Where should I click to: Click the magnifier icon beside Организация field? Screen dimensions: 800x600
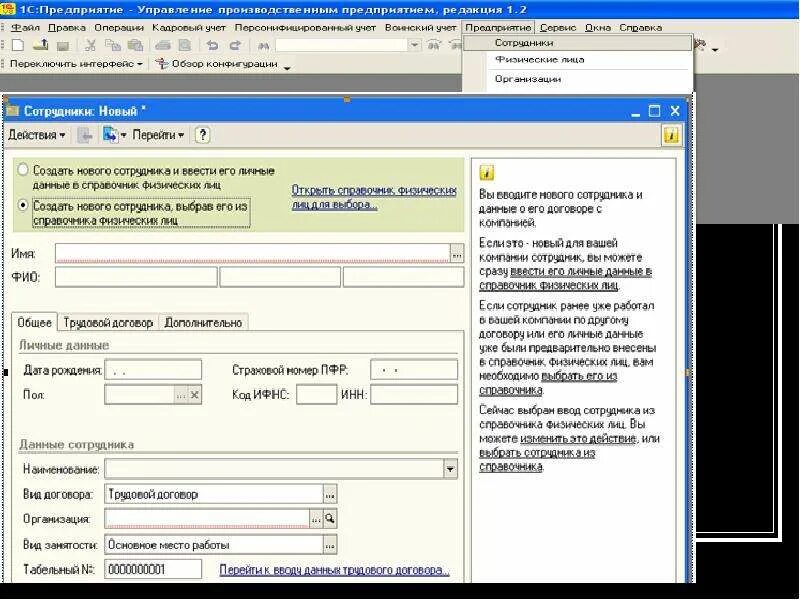(x=330, y=519)
